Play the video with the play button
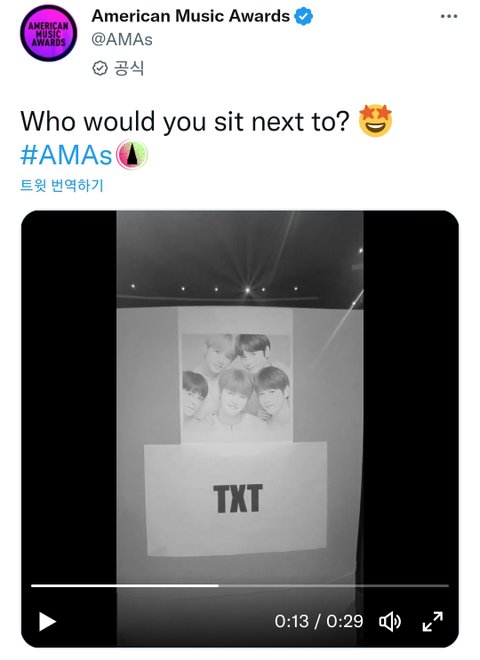 click(x=47, y=622)
